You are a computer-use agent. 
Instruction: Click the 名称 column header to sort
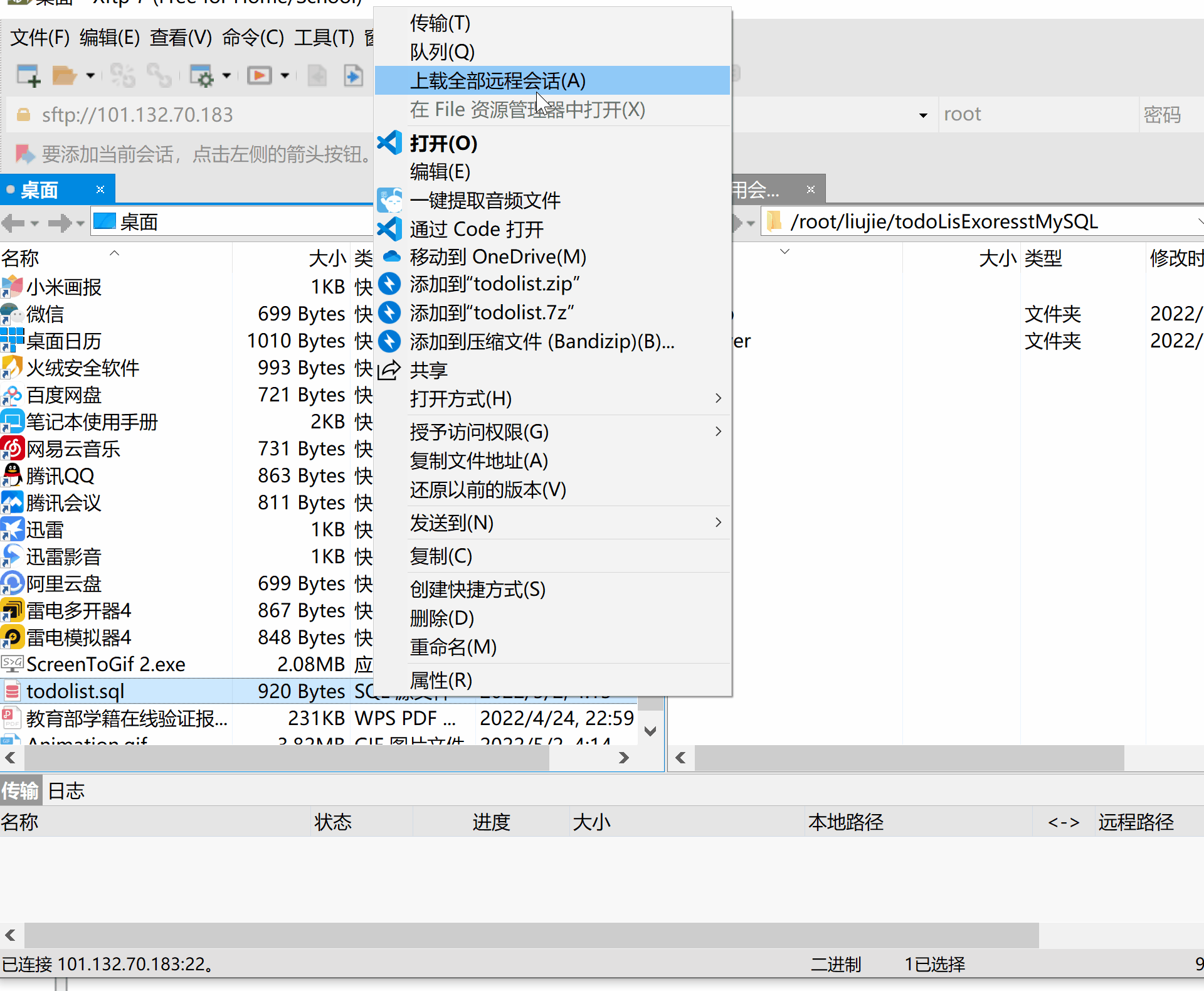point(21,258)
